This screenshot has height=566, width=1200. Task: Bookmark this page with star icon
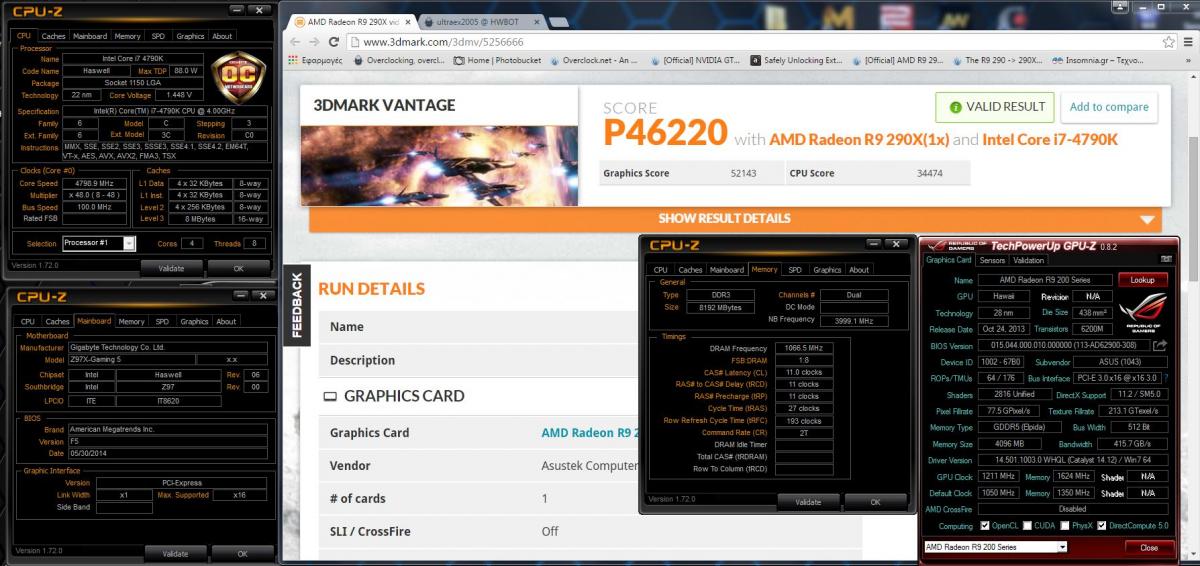click(1169, 42)
